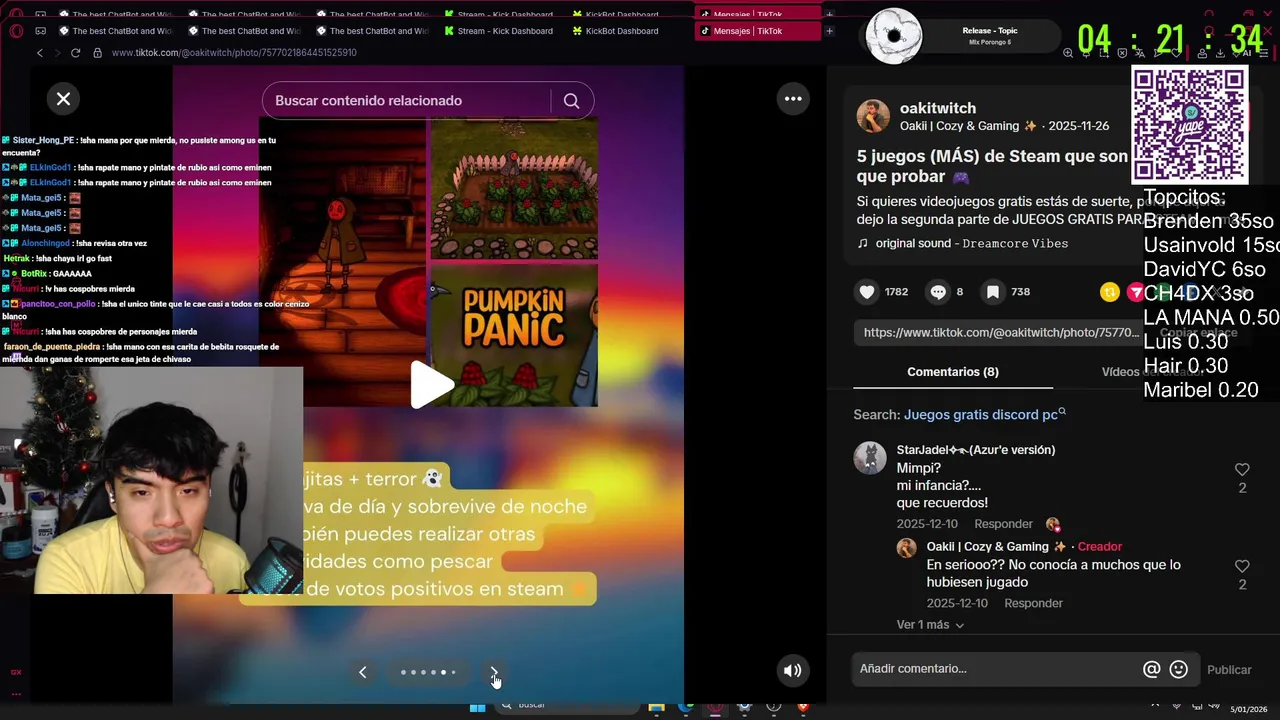This screenshot has height=720, width=1280.
Task: Insert a mention with the @ icon
Action: [x=1151, y=670]
